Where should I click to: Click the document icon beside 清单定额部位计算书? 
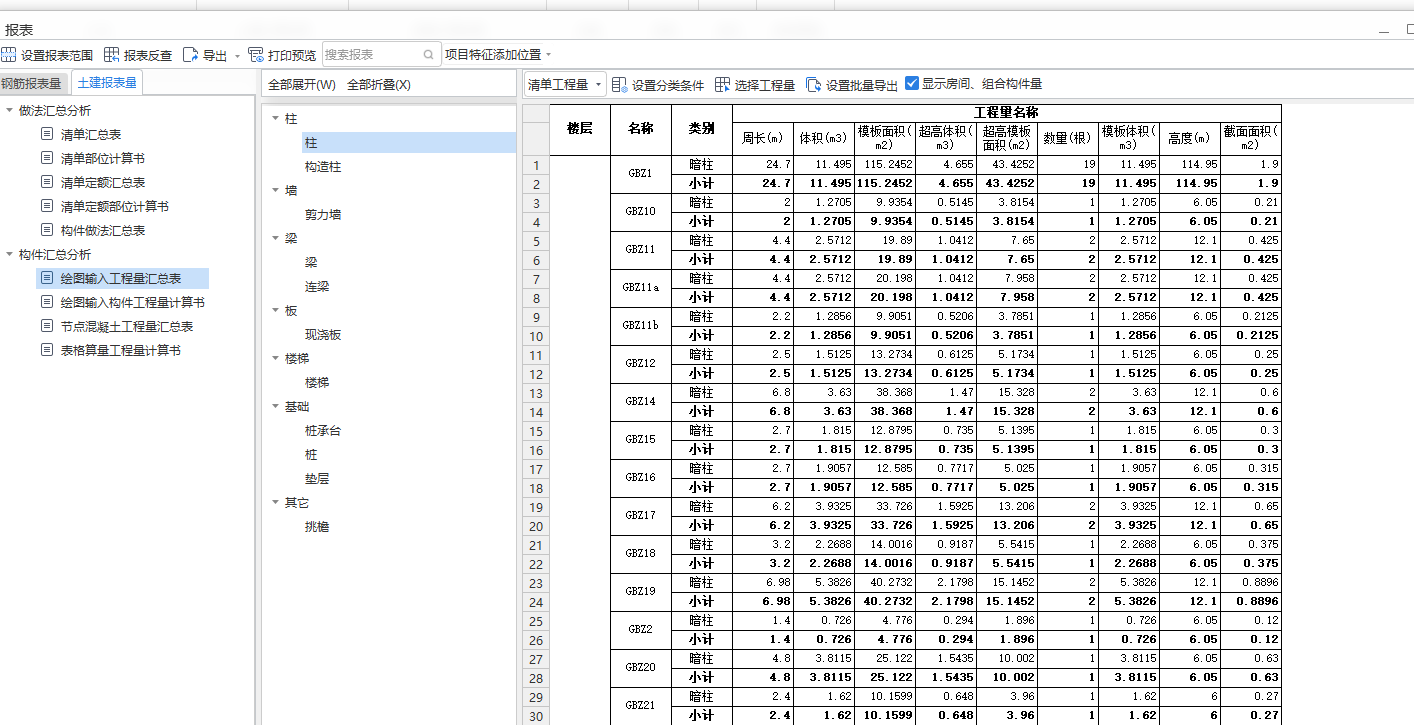[46, 205]
